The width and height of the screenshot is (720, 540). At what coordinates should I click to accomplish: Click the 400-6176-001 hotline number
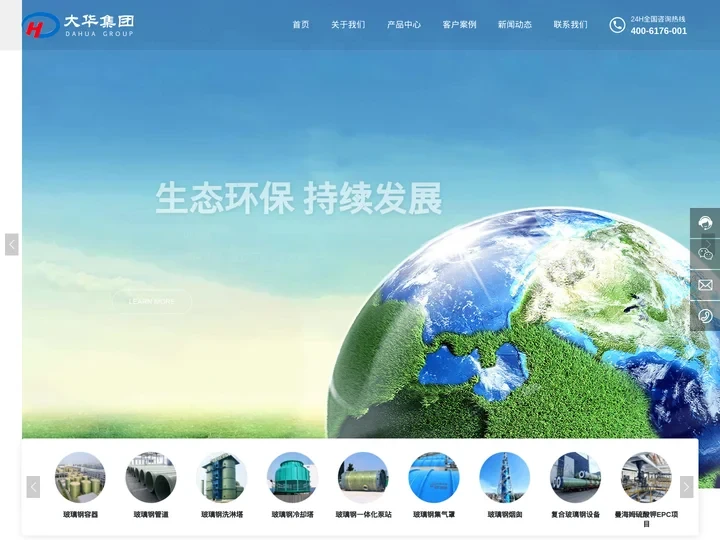click(x=658, y=31)
